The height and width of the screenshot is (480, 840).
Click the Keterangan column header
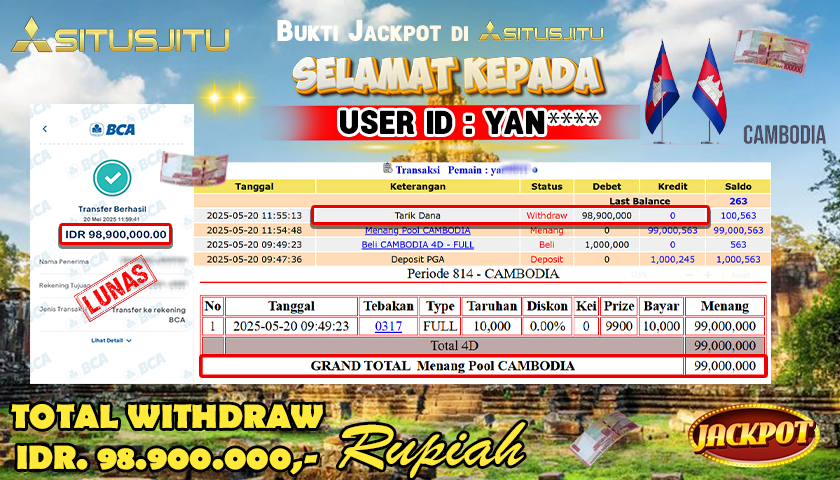click(x=417, y=186)
